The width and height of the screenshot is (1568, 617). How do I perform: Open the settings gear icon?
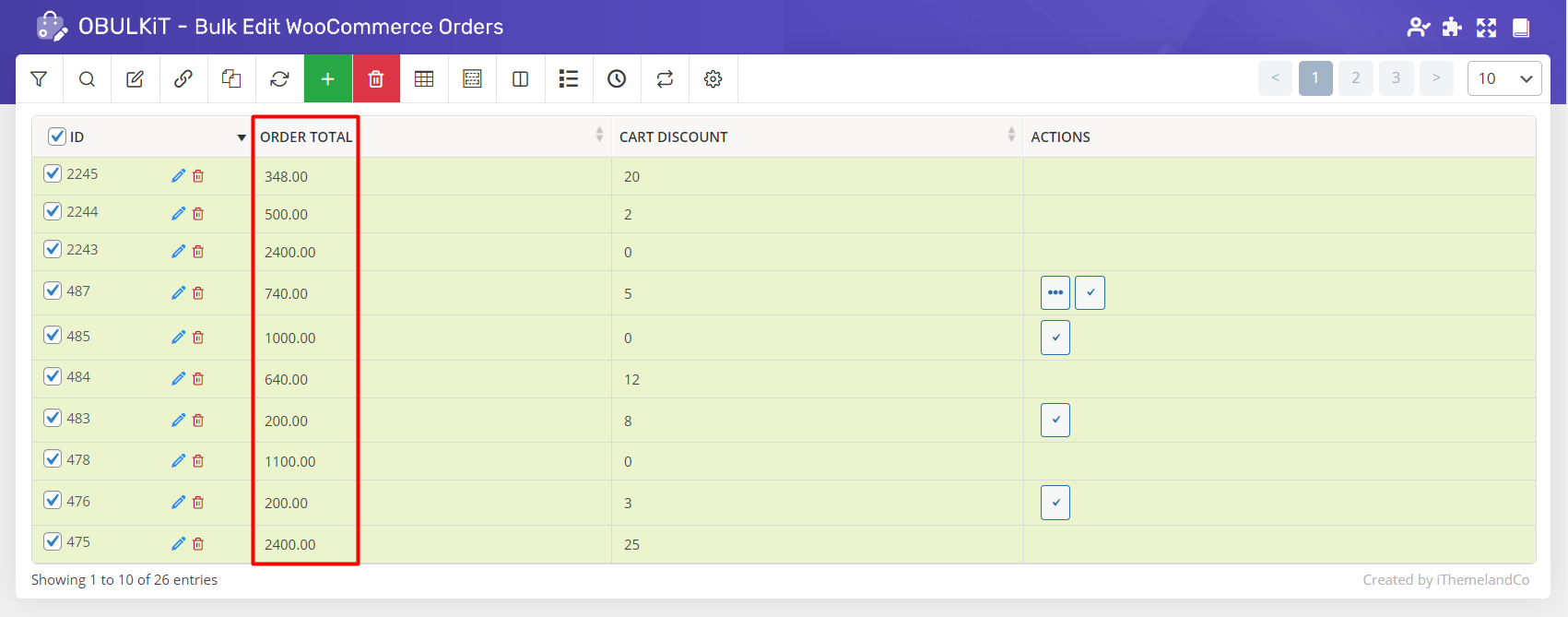tap(713, 79)
